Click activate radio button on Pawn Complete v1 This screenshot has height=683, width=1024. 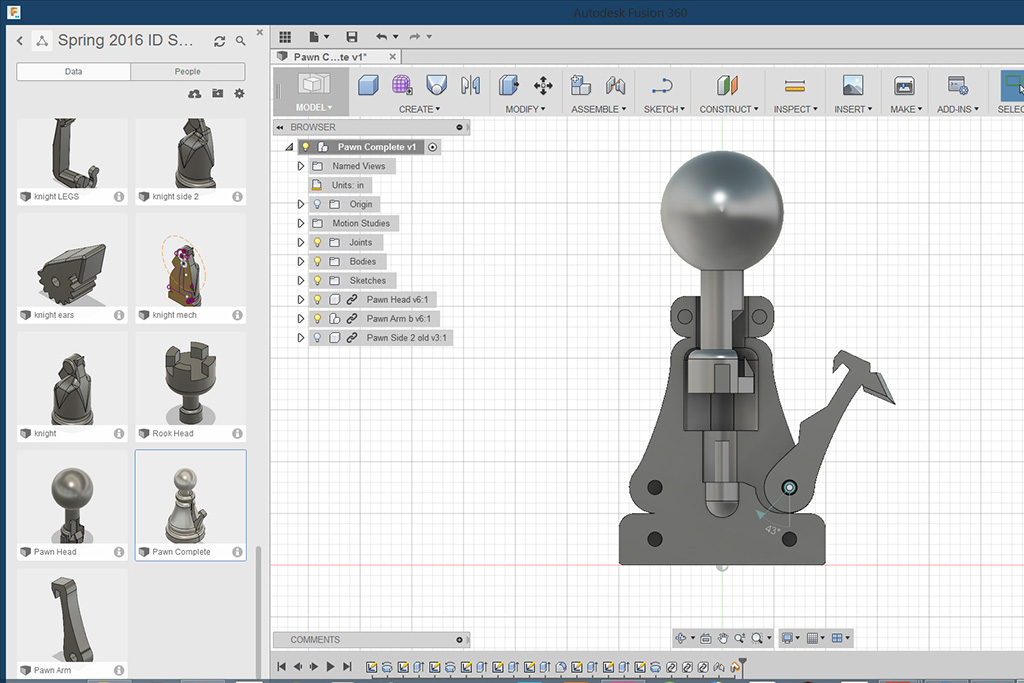[x=432, y=147]
